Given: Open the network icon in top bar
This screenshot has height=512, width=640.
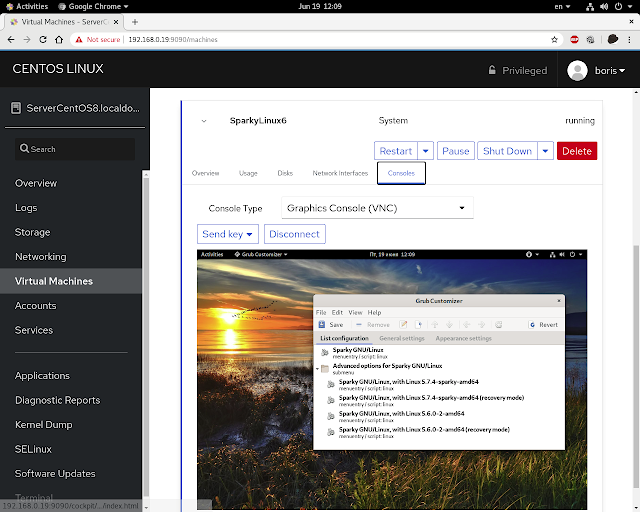Looking at the screenshot, I should point(590,7).
